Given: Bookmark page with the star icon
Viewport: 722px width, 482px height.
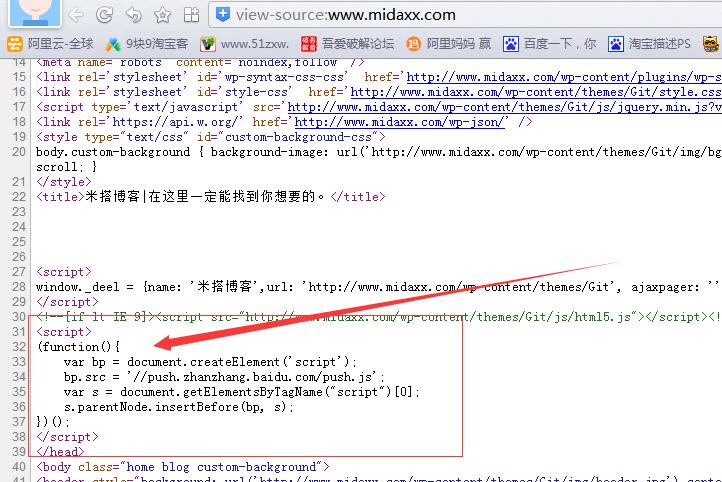Looking at the screenshot, I should pyautogui.click(x=163, y=15).
